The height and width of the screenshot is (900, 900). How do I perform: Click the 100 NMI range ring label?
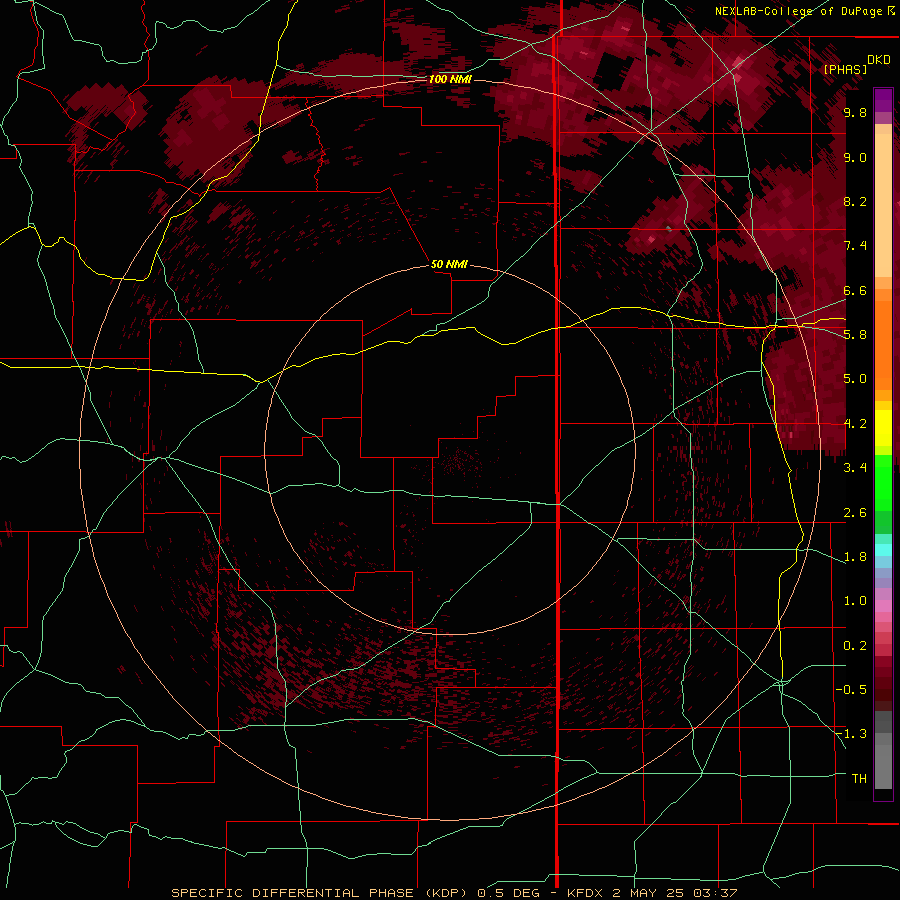coord(449,79)
